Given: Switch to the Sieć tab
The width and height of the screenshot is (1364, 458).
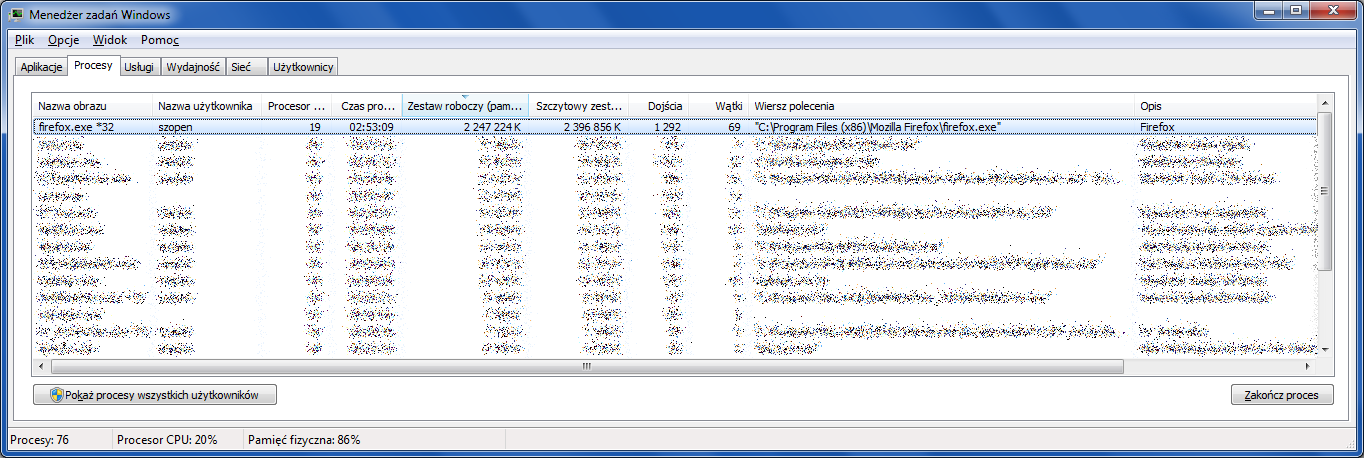Looking at the screenshot, I should pyautogui.click(x=241, y=67).
